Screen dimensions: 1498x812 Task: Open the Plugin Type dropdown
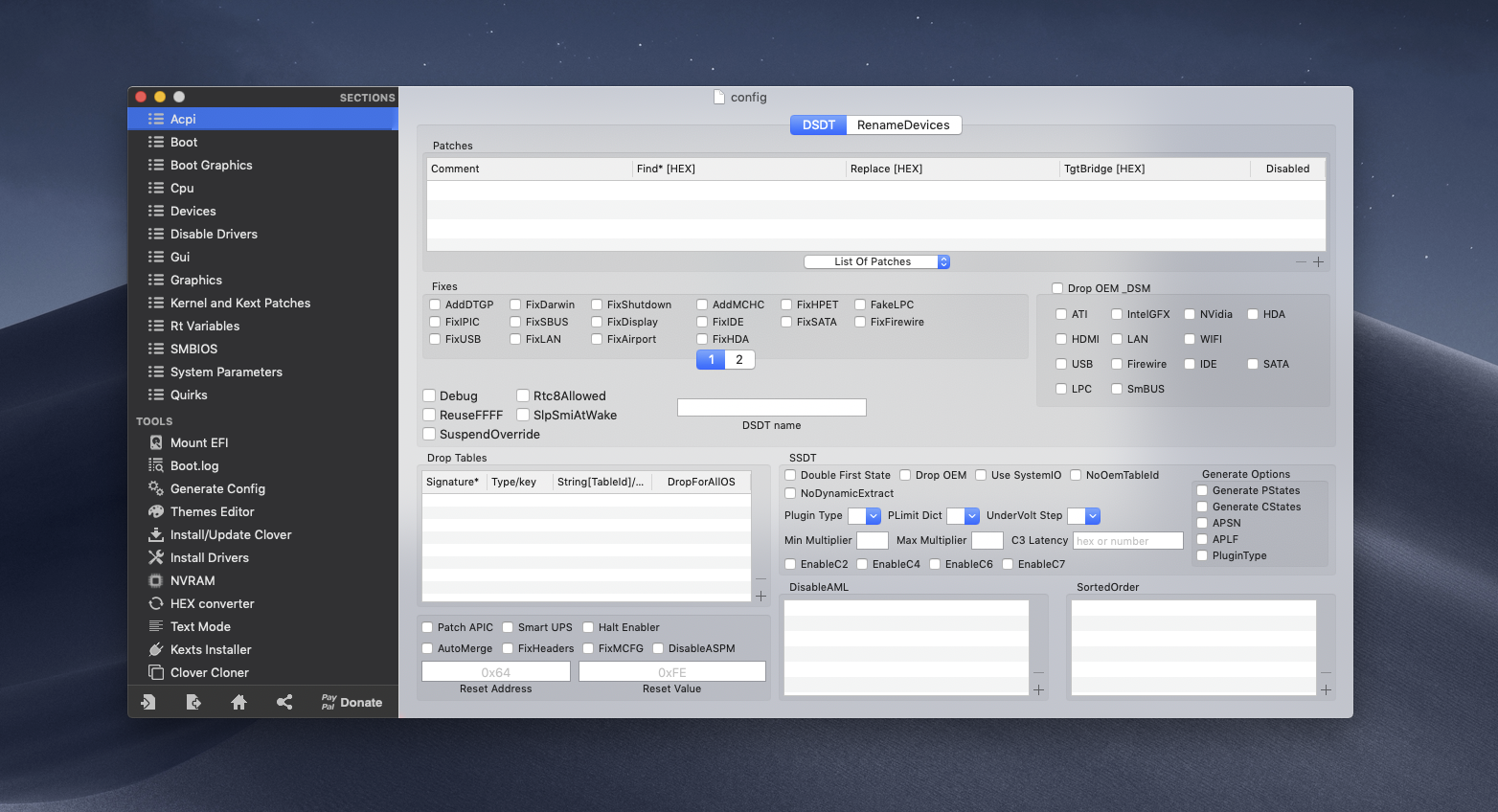tap(864, 515)
